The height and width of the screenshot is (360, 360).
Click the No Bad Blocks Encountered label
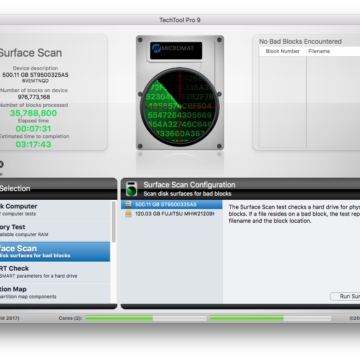pos(300,42)
